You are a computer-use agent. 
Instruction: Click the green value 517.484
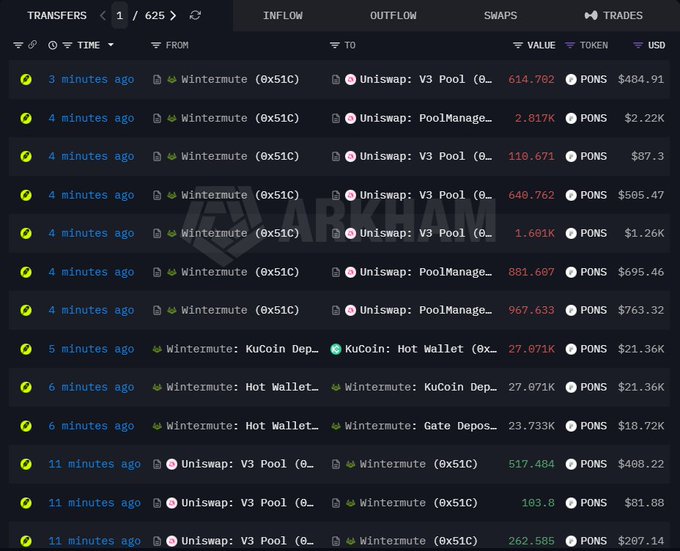[x=531, y=464]
